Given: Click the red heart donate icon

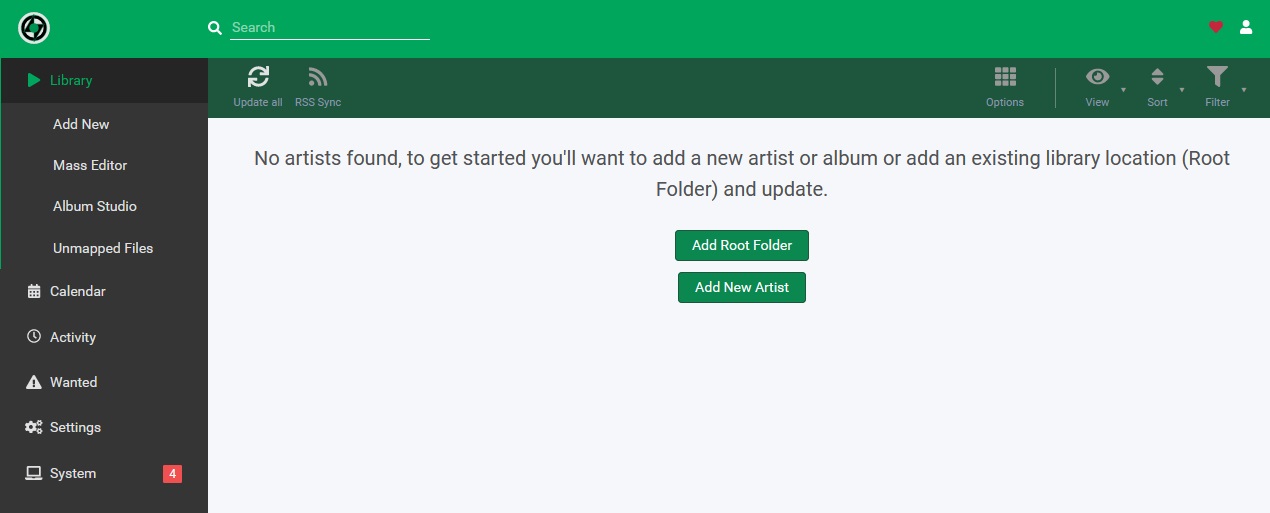Looking at the screenshot, I should pos(1216,27).
